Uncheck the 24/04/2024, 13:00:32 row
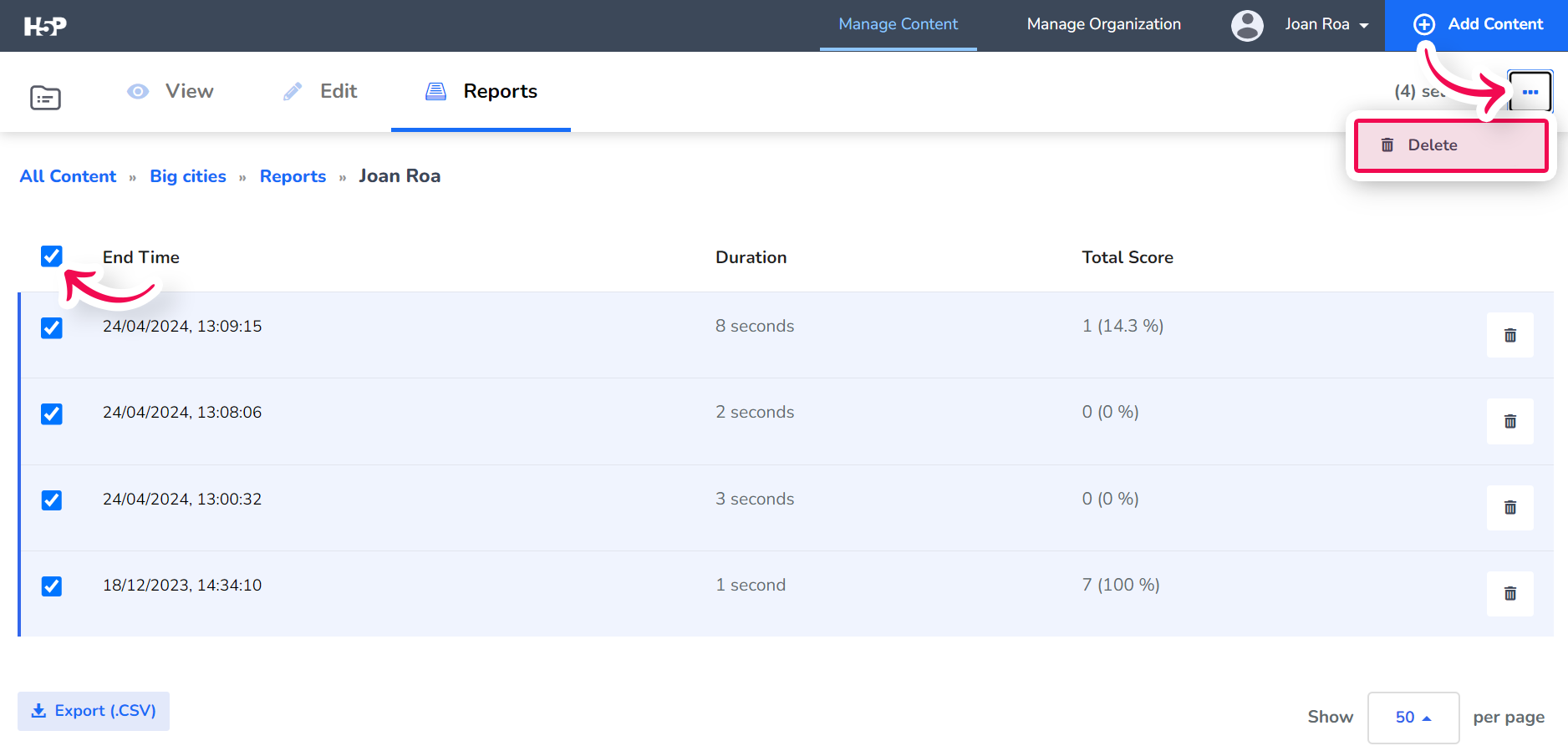 coord(52,500)
